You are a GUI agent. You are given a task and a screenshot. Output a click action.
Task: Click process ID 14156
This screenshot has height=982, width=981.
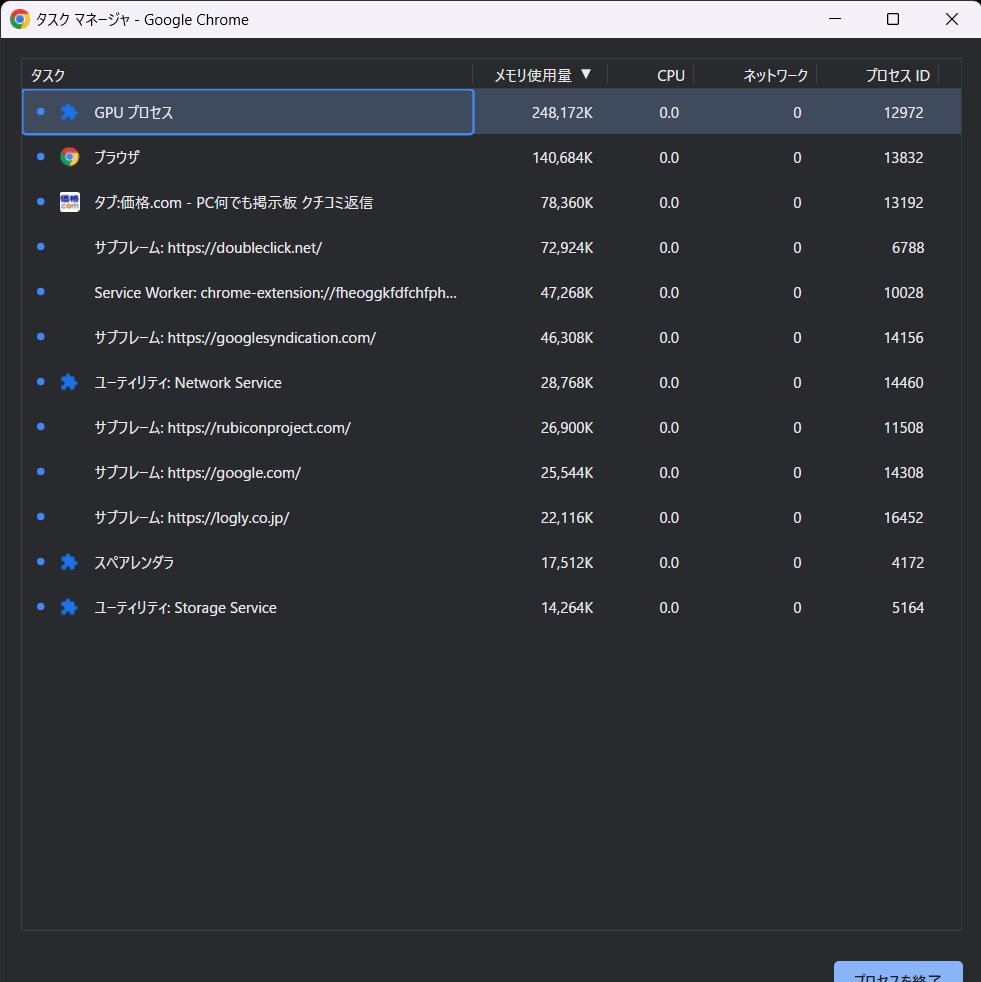tap(903, 338)
